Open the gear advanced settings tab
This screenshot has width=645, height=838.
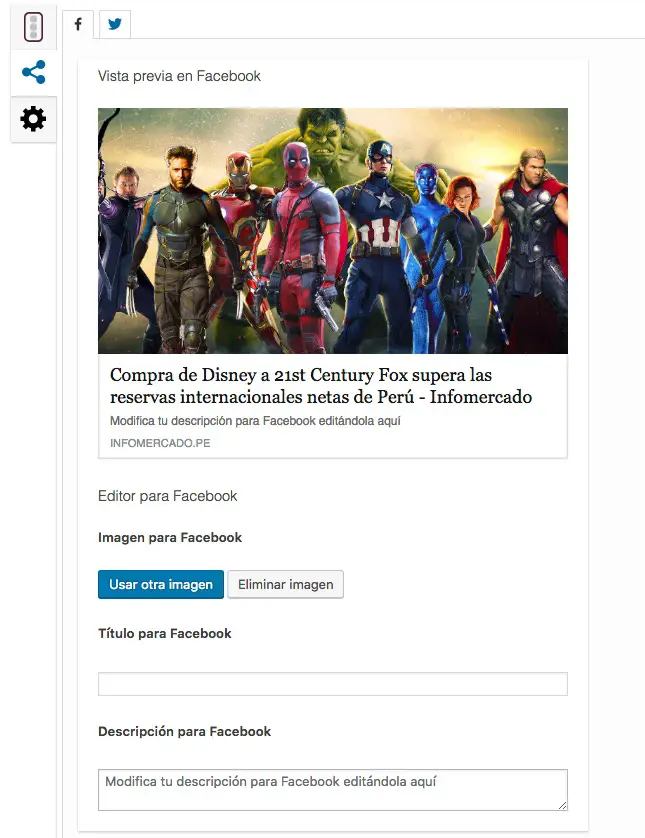point(33,119)
